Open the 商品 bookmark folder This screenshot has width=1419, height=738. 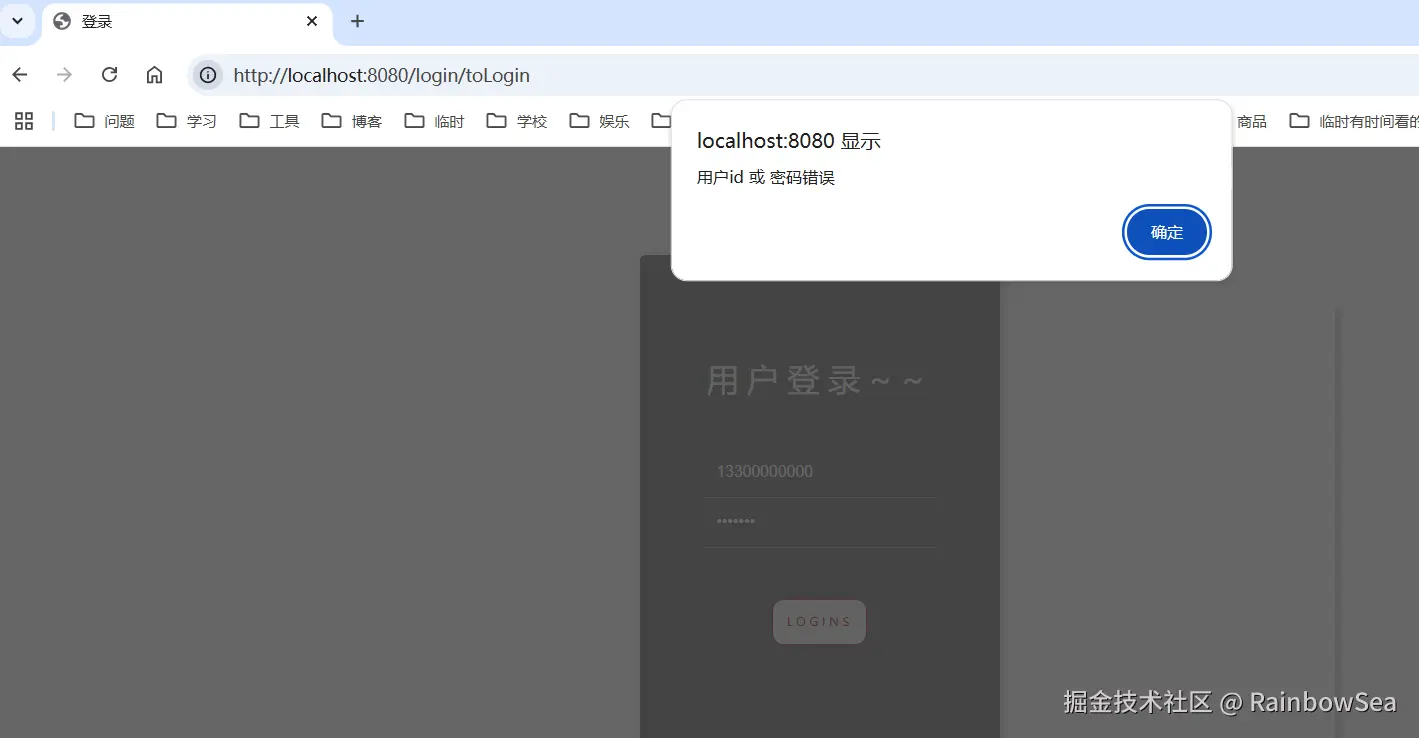coord(1251,121)
